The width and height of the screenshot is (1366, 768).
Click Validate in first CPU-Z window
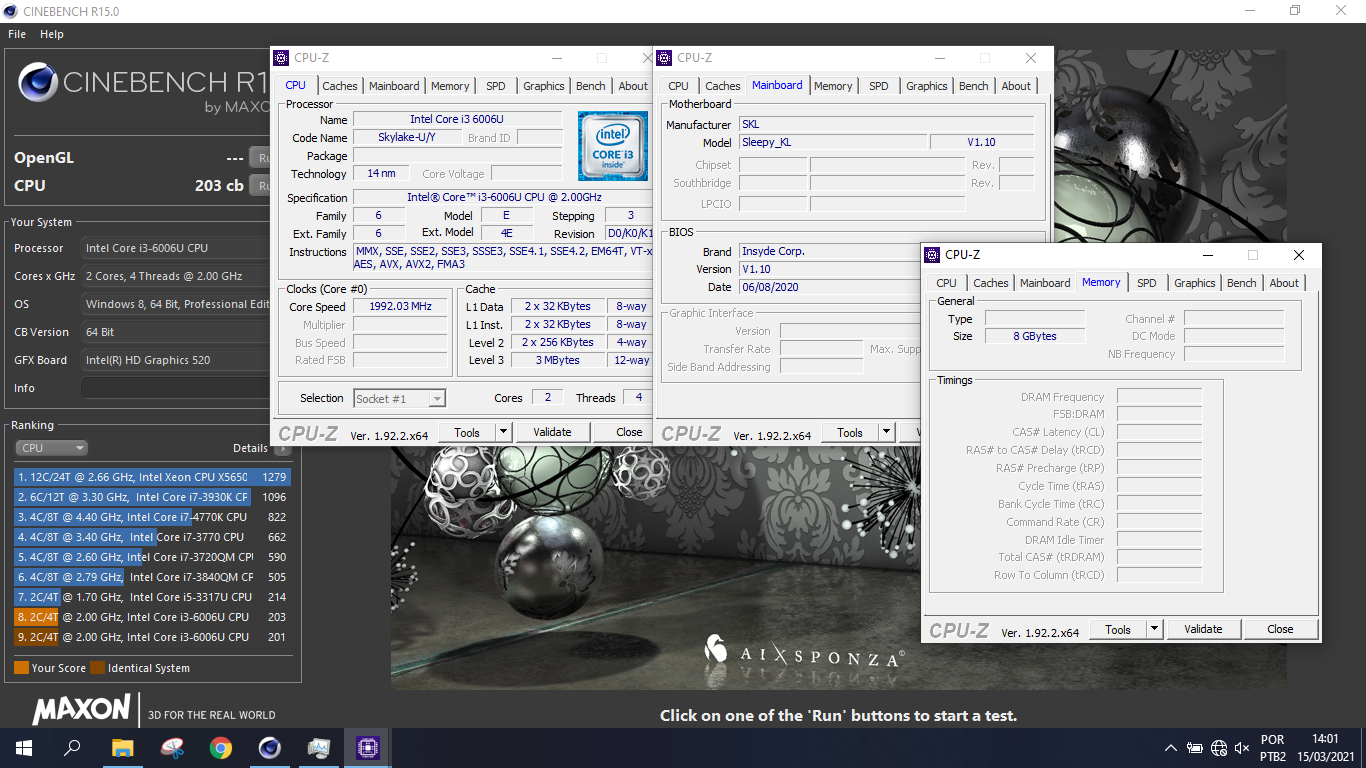(x=552, y=432)
